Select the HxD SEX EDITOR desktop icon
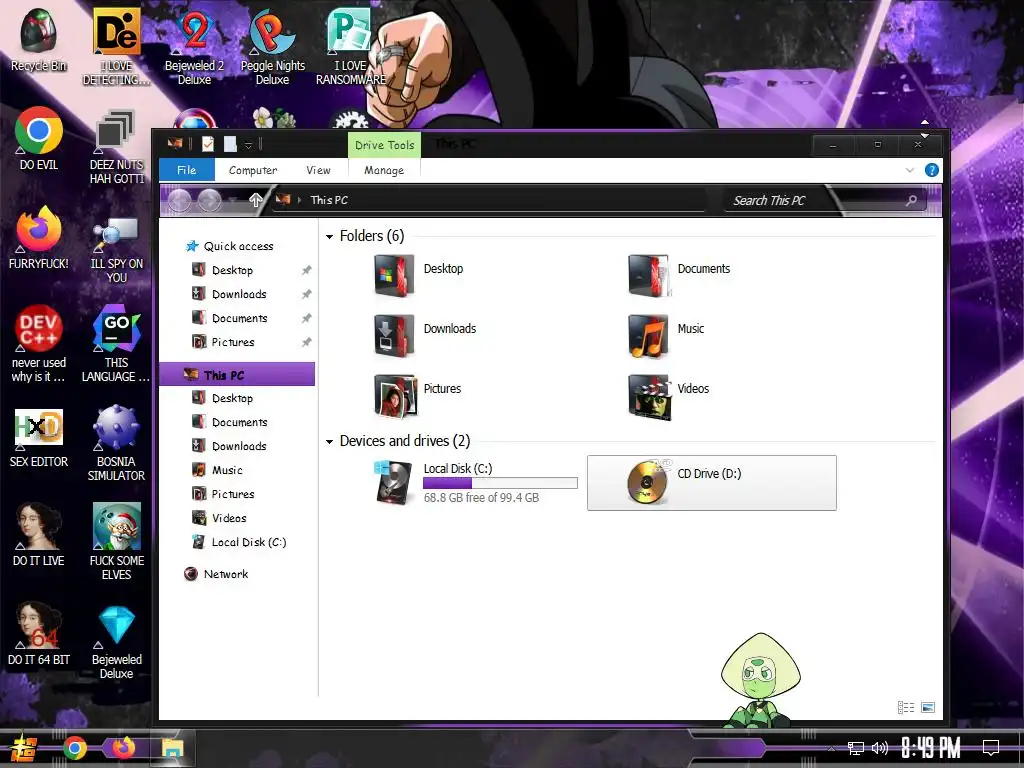The height and width of the screenshot is (768, 1024). coord(39,438)
